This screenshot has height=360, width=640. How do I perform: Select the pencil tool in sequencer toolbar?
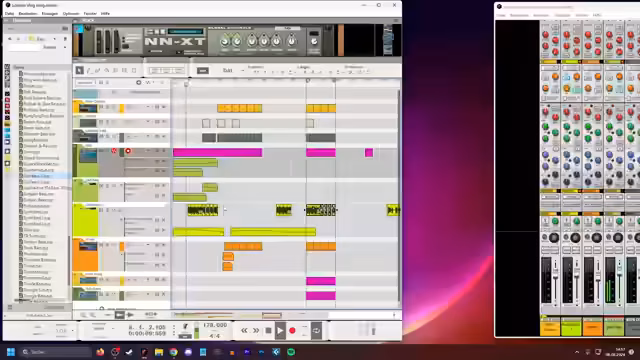[x=89, y=71]
